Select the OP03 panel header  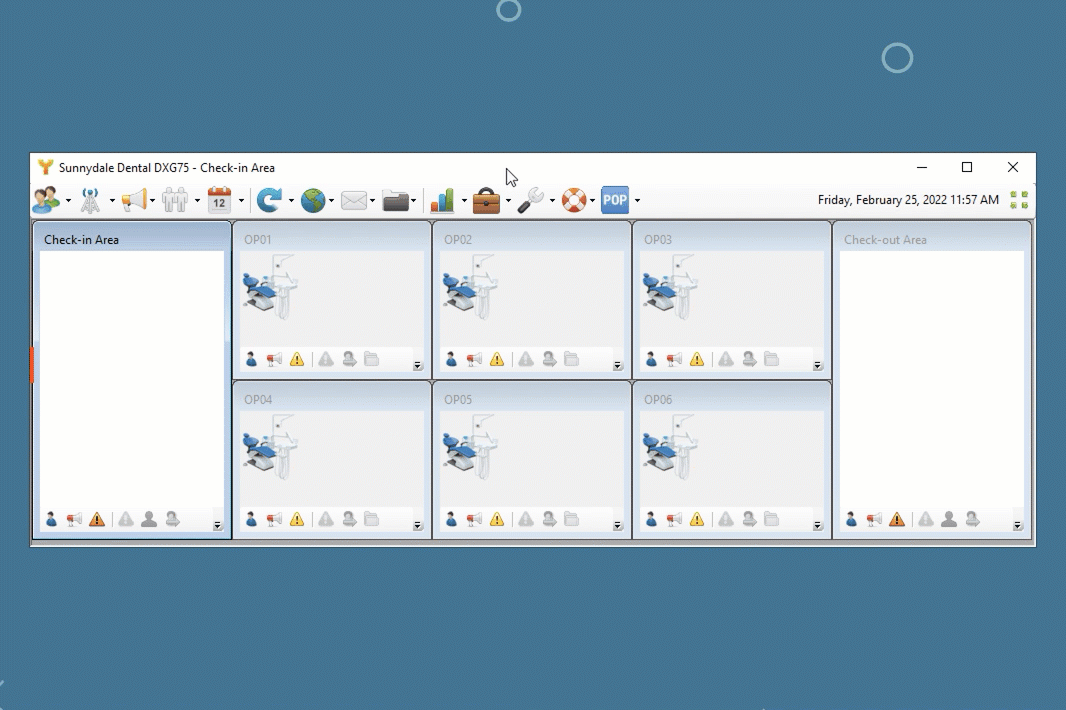tap(732, 239)
